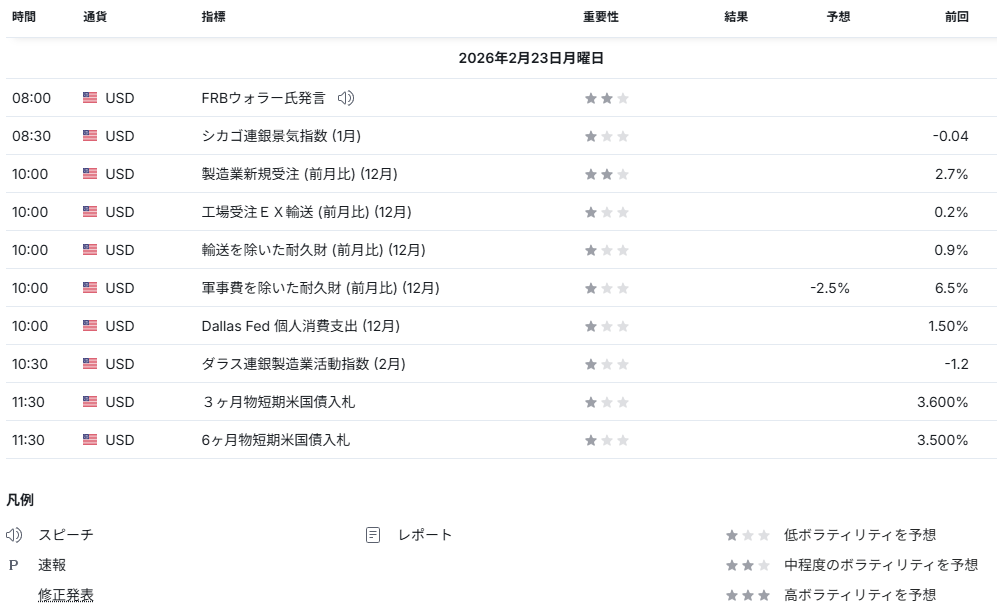This screenshot has width=997, height=613.
Task: Click the 2026年2月23日月曜日 date row
Action: pyautogui.click(x=531, y=58)
